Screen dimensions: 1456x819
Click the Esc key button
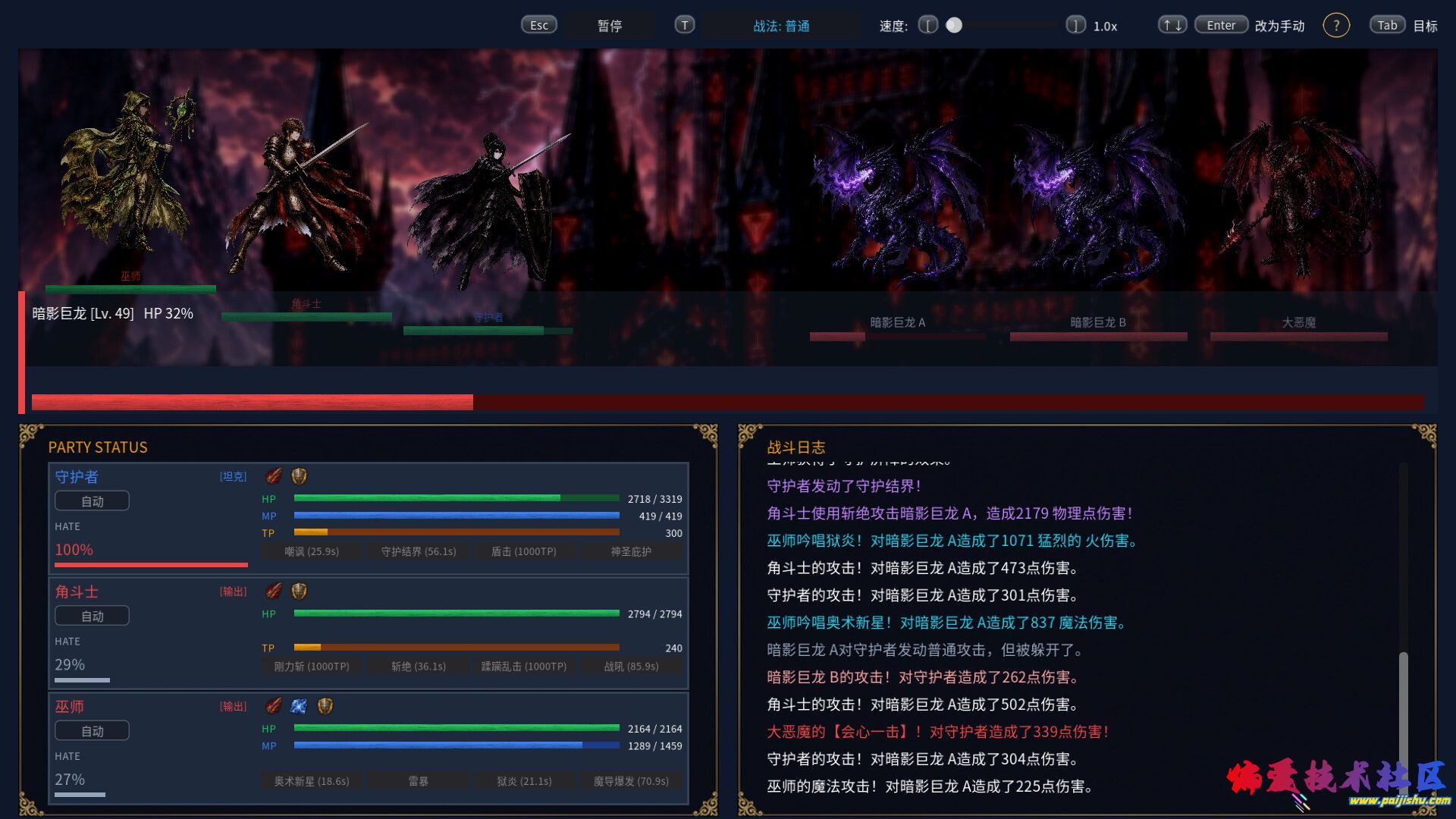pyautogui.click(x=539, y=25)
